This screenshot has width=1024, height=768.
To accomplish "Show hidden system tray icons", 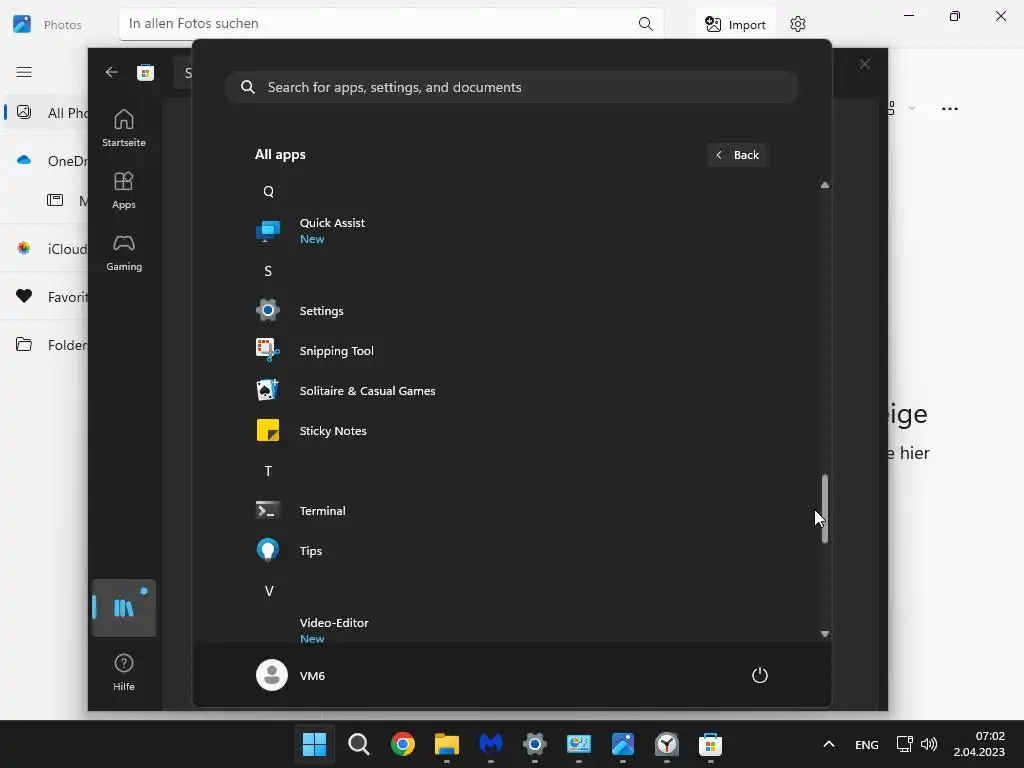I will pyautogui.click(x=829, y=744).
